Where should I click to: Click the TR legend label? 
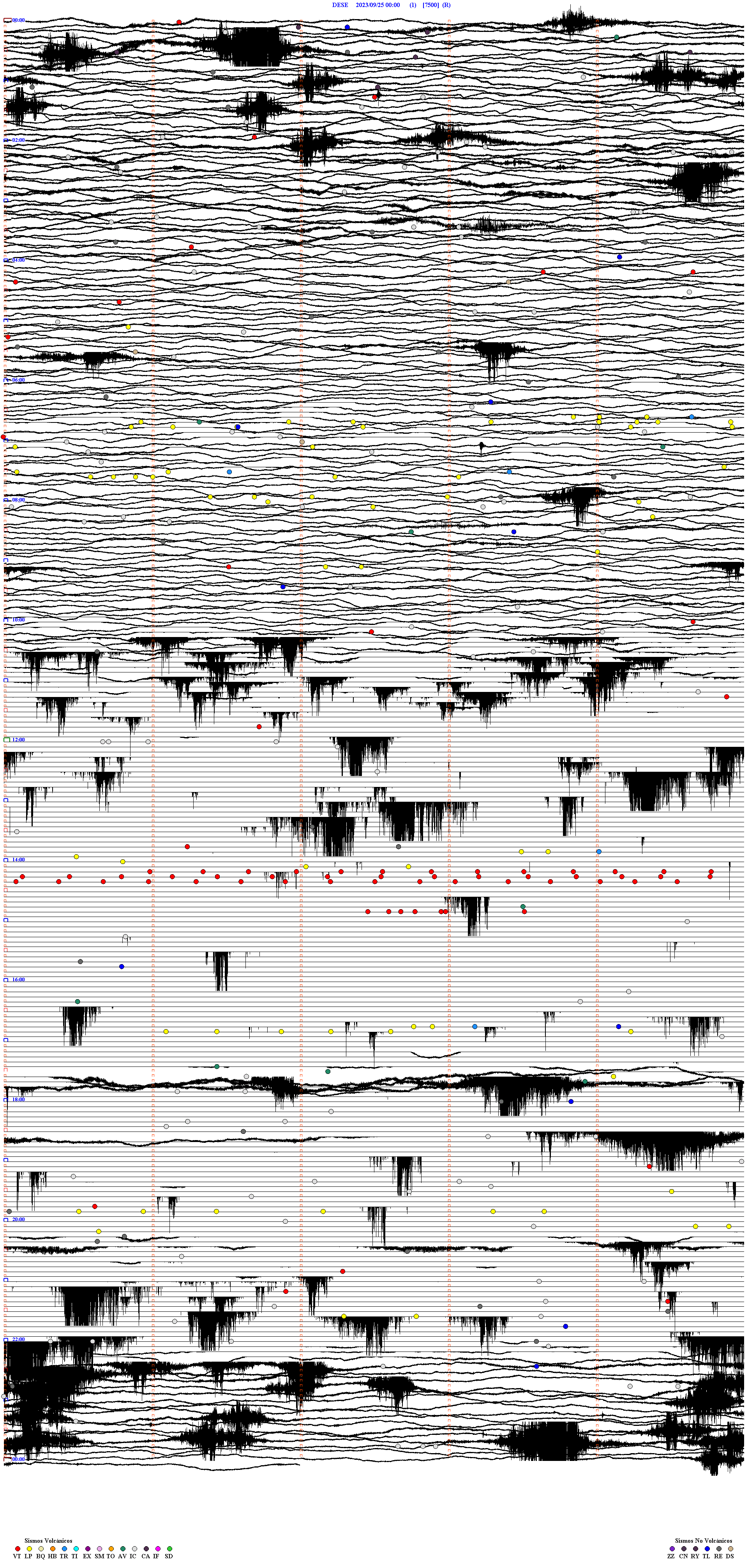click(x=64, y=1556)
